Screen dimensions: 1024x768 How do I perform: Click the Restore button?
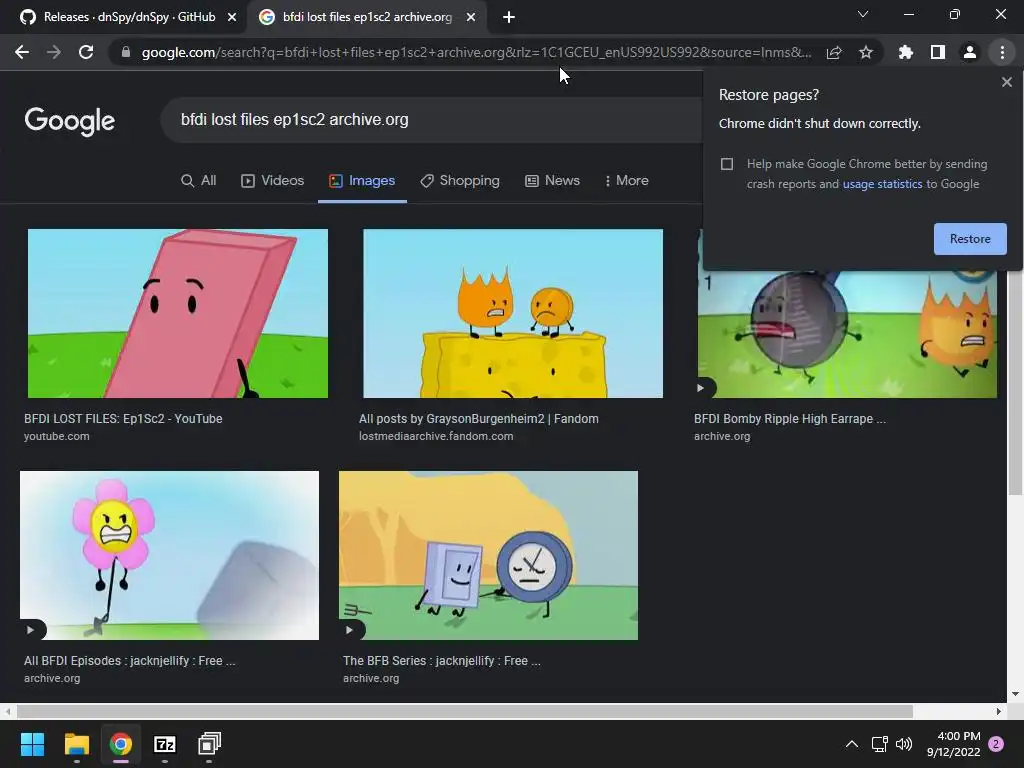(x=970, y=239)
